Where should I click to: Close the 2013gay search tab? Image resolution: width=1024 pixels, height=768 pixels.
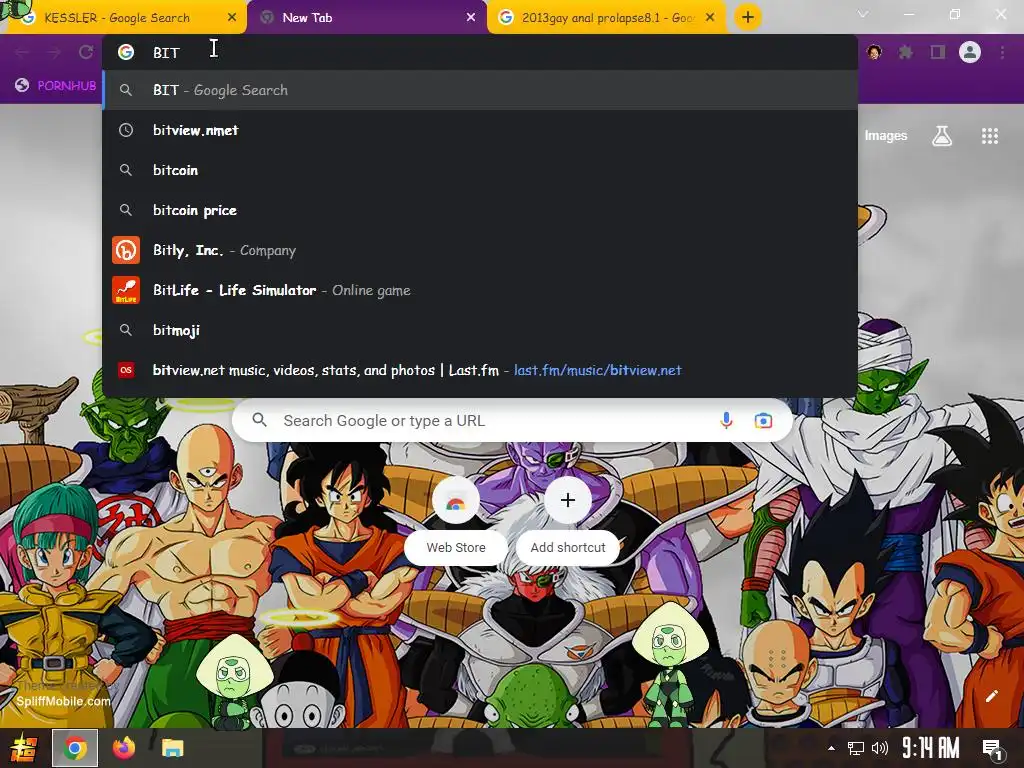[710, 18]
